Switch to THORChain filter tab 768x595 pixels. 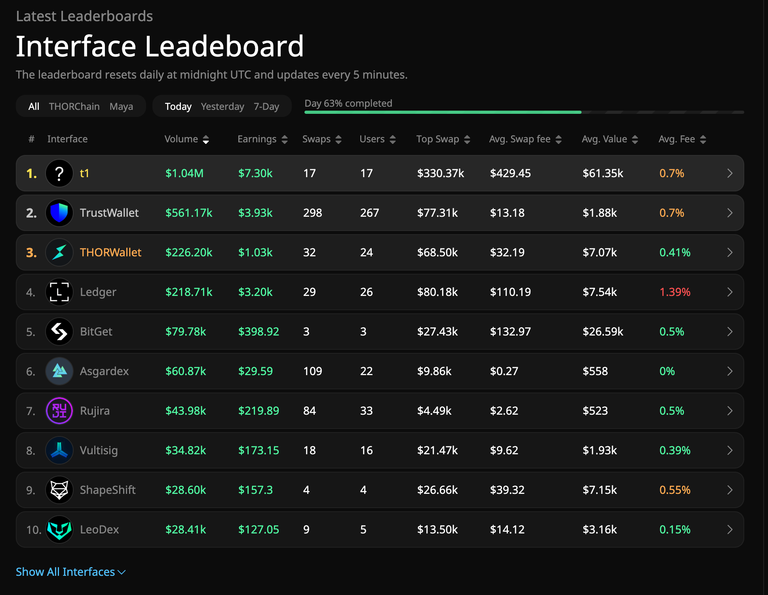pyautogui.click(x=74, y=107)
